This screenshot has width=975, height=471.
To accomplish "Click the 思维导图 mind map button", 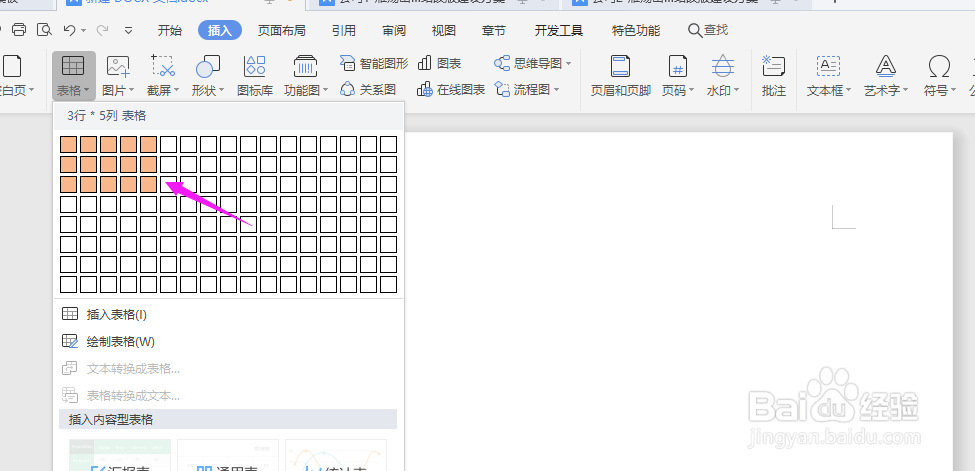I will pos(529,63).
